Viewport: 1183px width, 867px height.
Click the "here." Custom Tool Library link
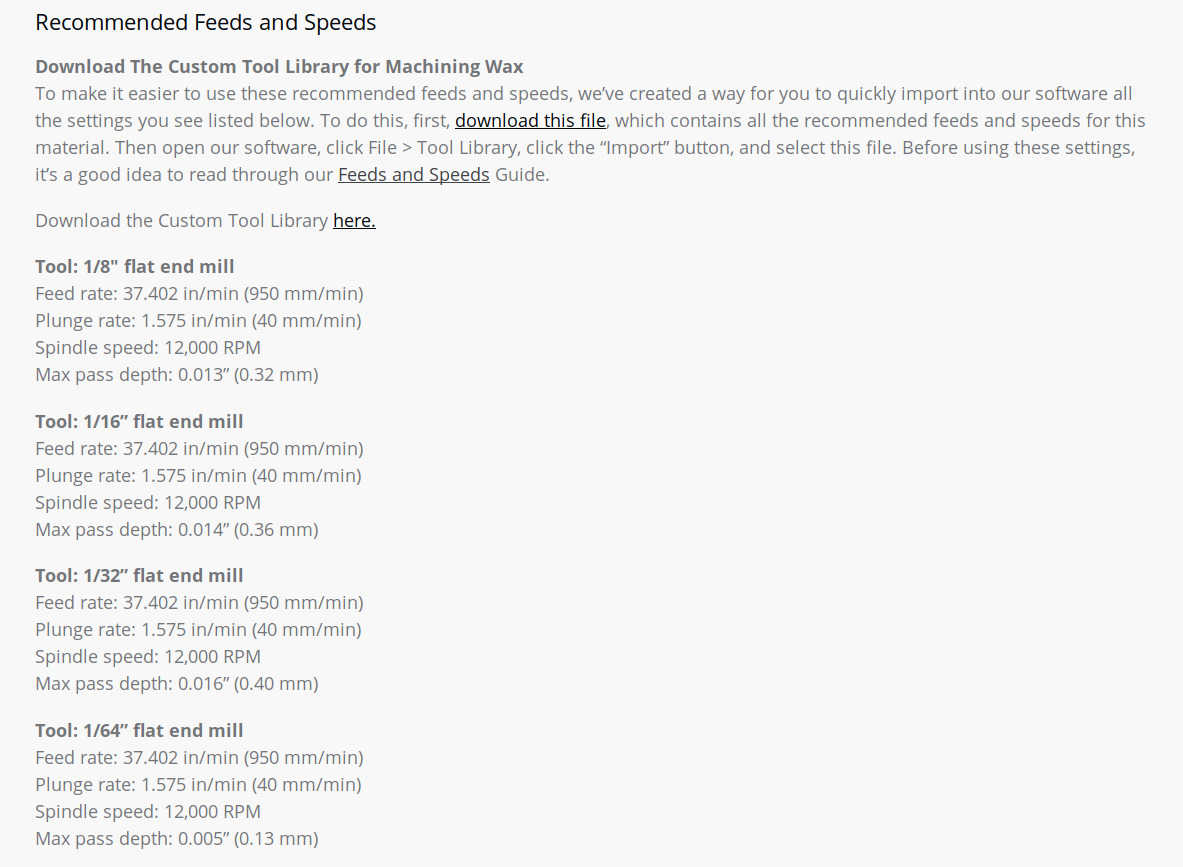tap(354, 220)
